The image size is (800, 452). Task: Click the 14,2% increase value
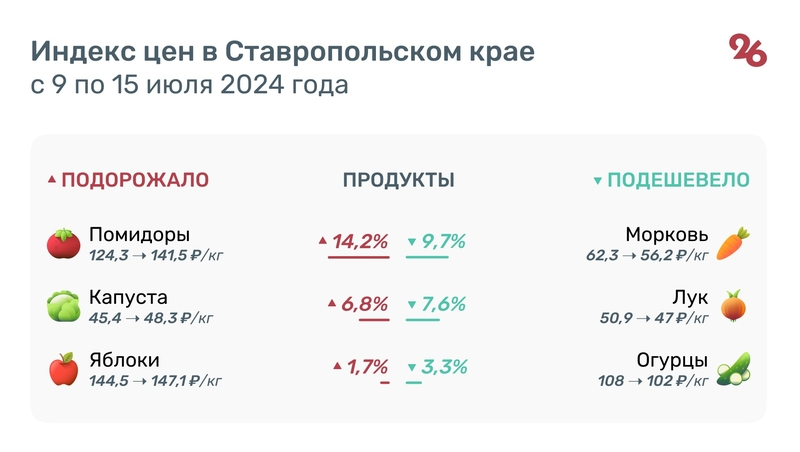tap(360, 241)
